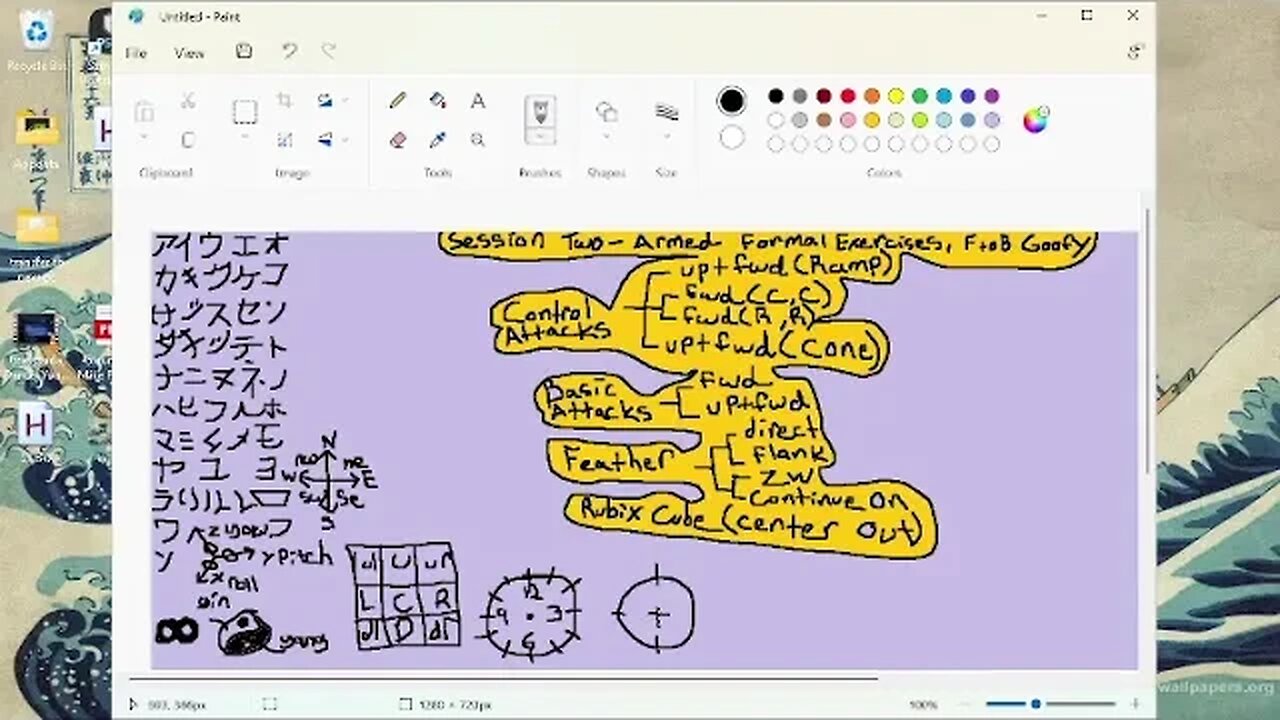
Task: Pick the red palette swatch
Action: pyautogui.click(x=848, y=96)
